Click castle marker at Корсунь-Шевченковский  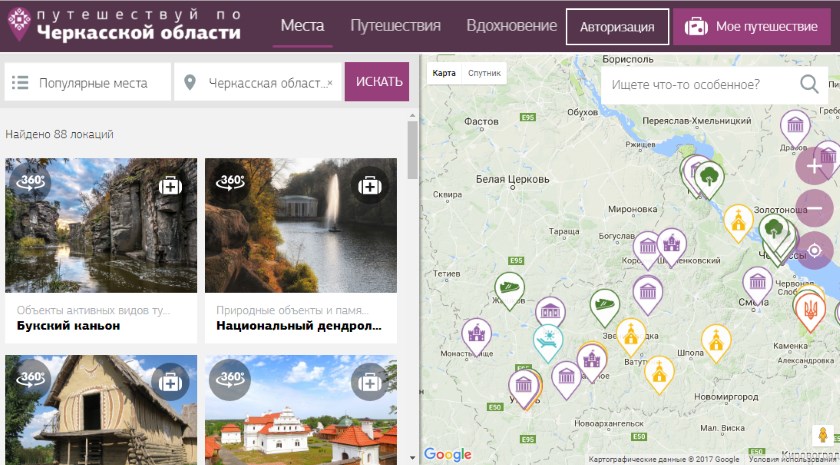pos(671,244)
